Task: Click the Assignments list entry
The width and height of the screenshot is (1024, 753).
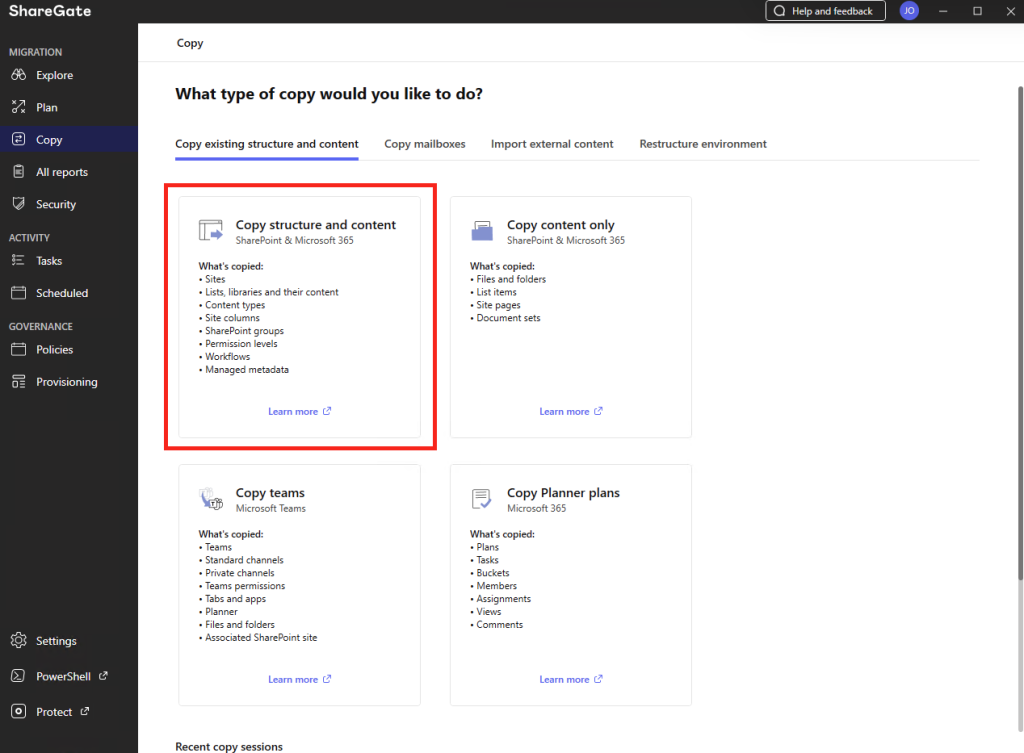Action: point(504,599)
